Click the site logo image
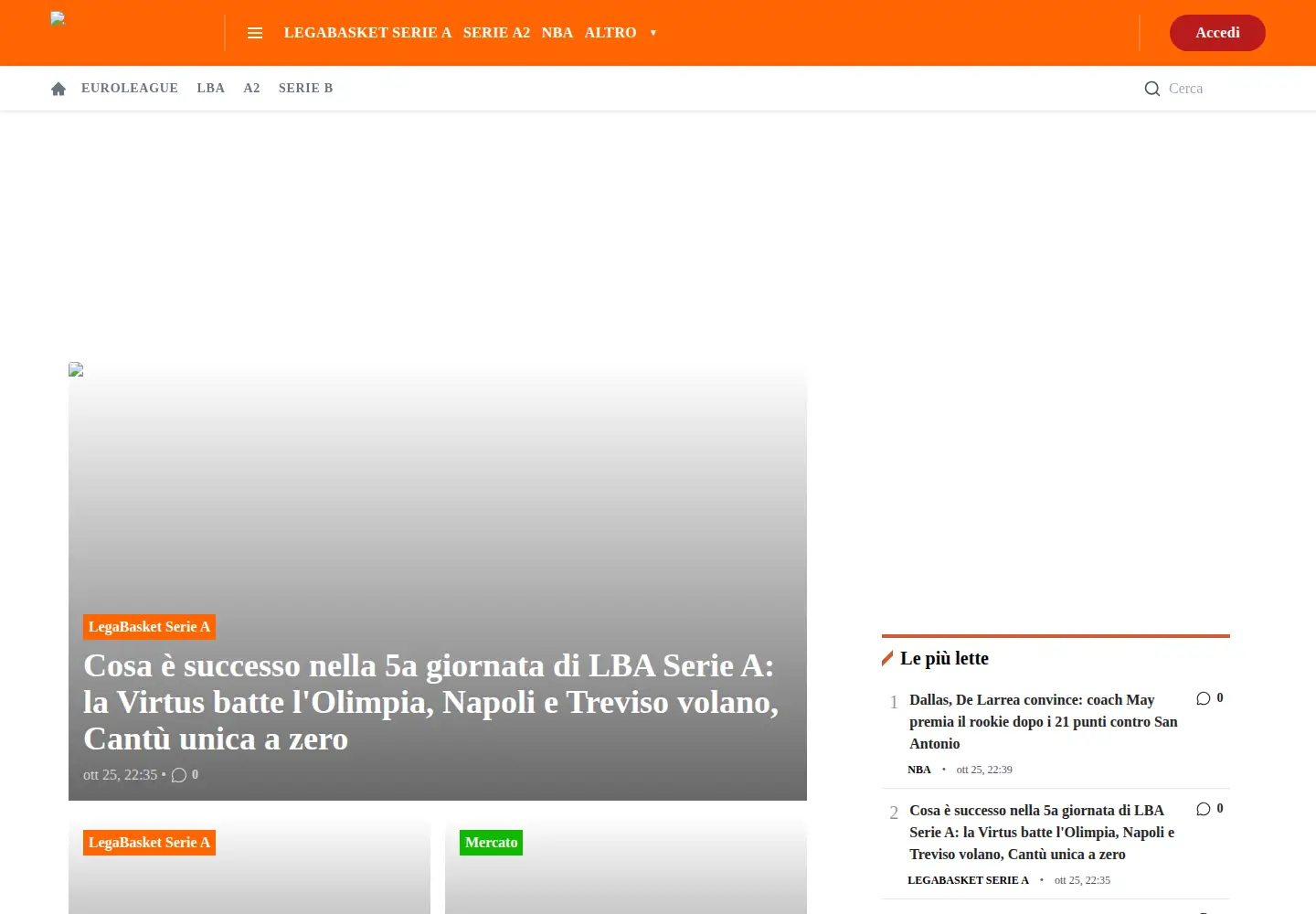 tap(58, 18)
